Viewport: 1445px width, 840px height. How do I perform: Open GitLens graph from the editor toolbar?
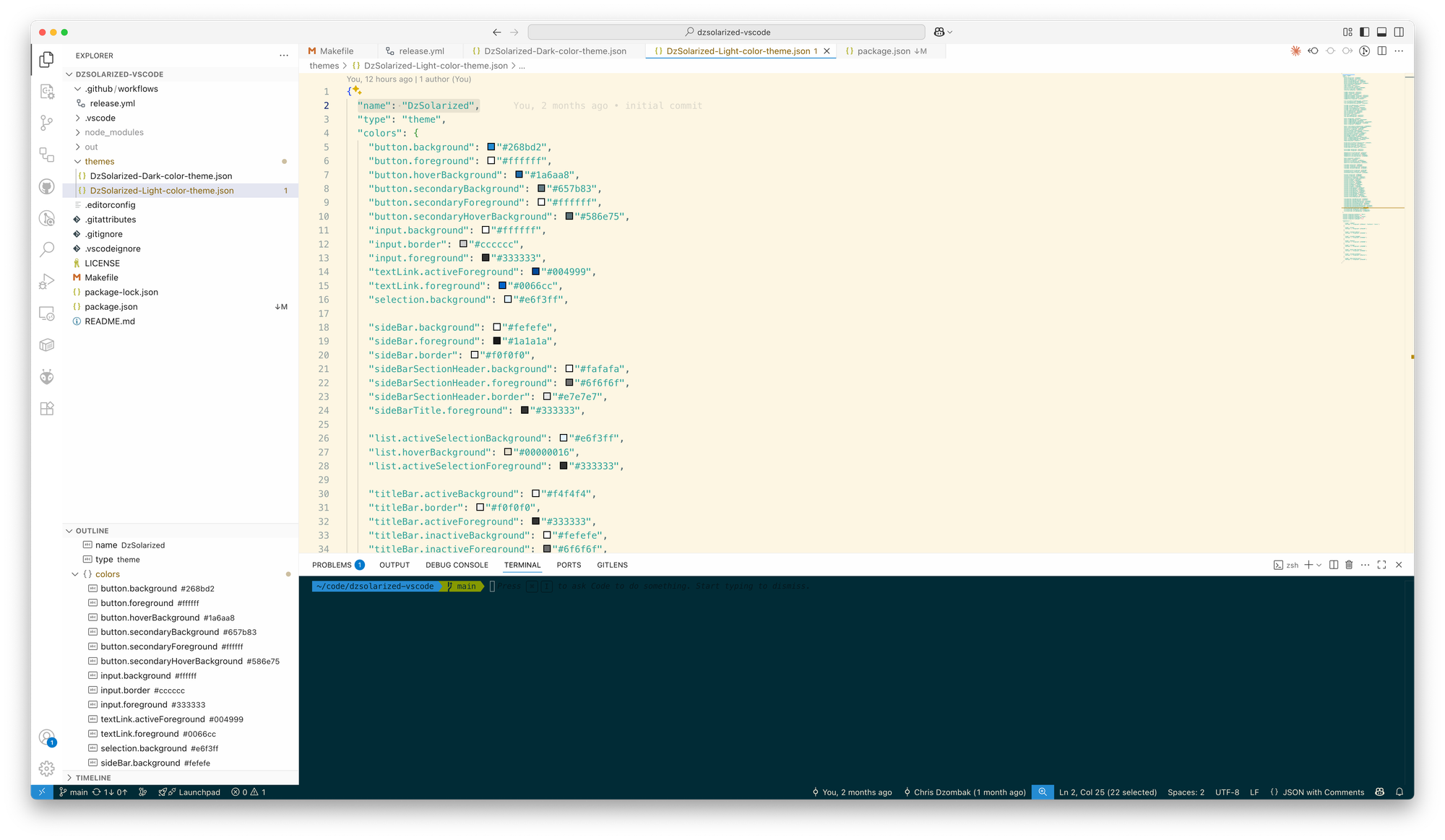1365,51
